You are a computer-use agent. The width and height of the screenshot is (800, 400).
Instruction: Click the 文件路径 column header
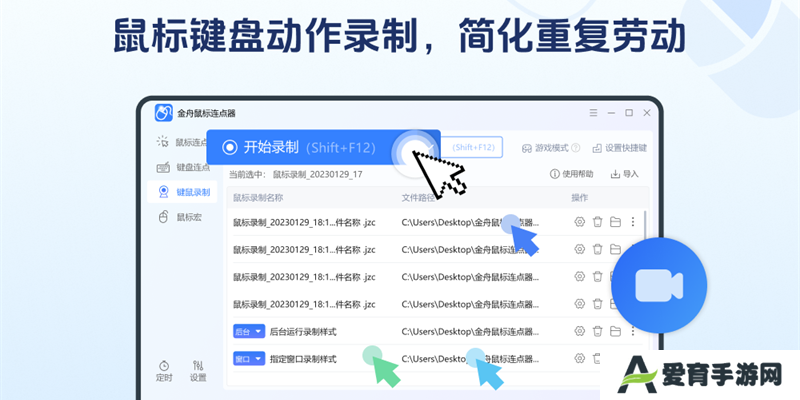[418, 198]
